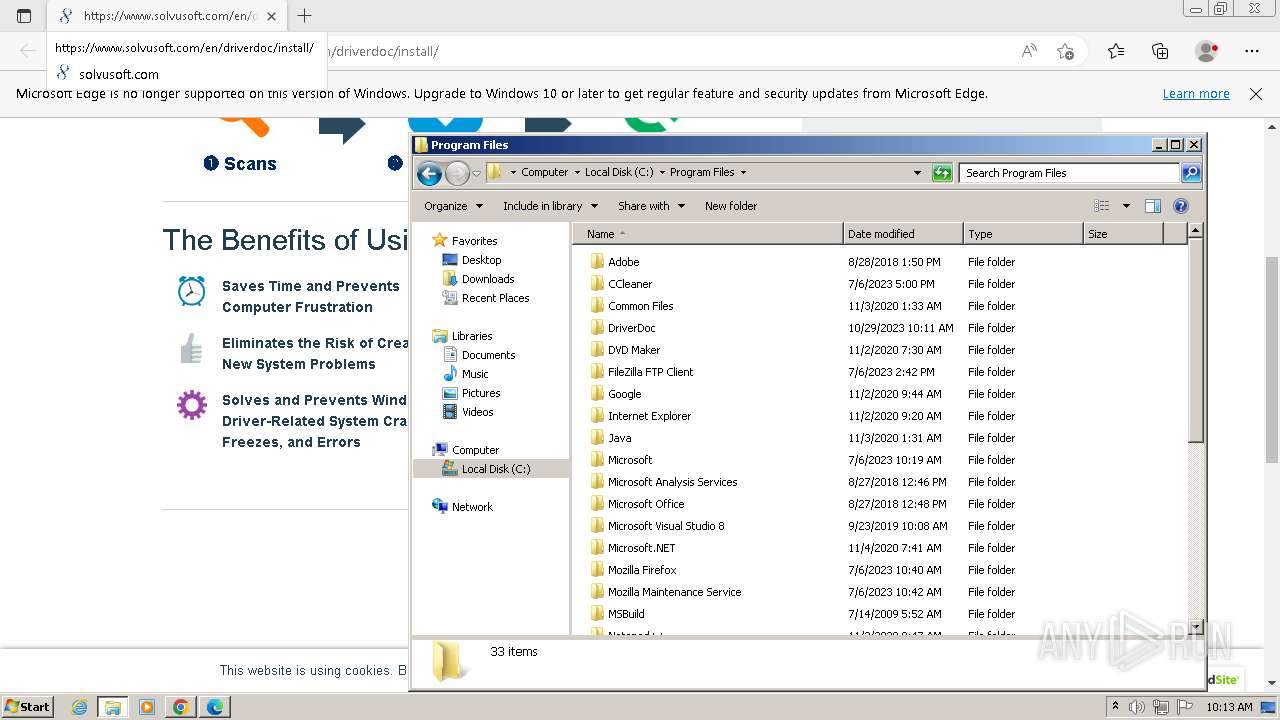Open the Organize menu
Image resolution: width=1280 pixels, height=720 pixels.
tap(453, 206)
